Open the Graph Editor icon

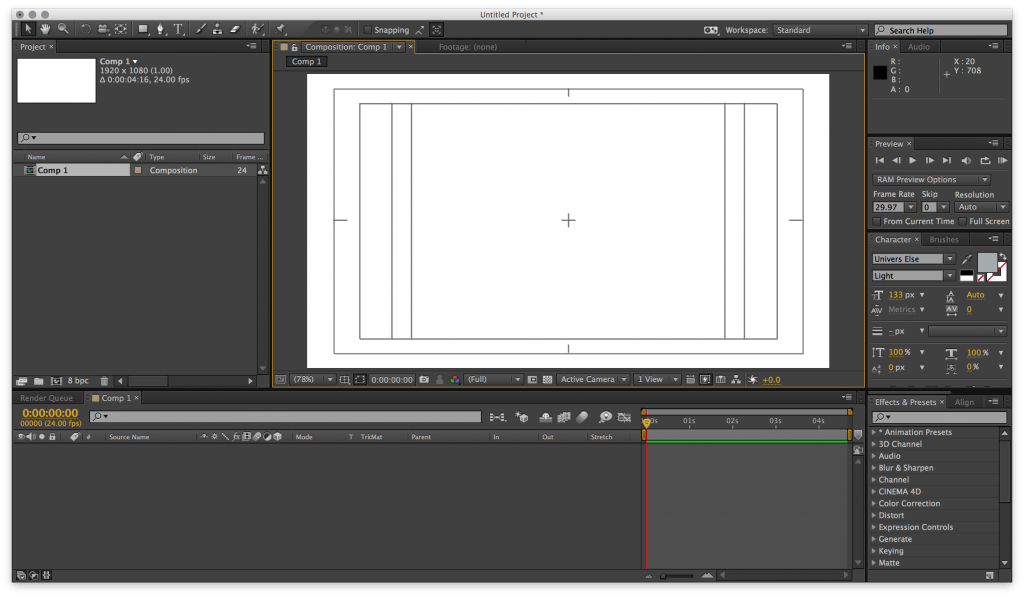(x=625, y=417)
